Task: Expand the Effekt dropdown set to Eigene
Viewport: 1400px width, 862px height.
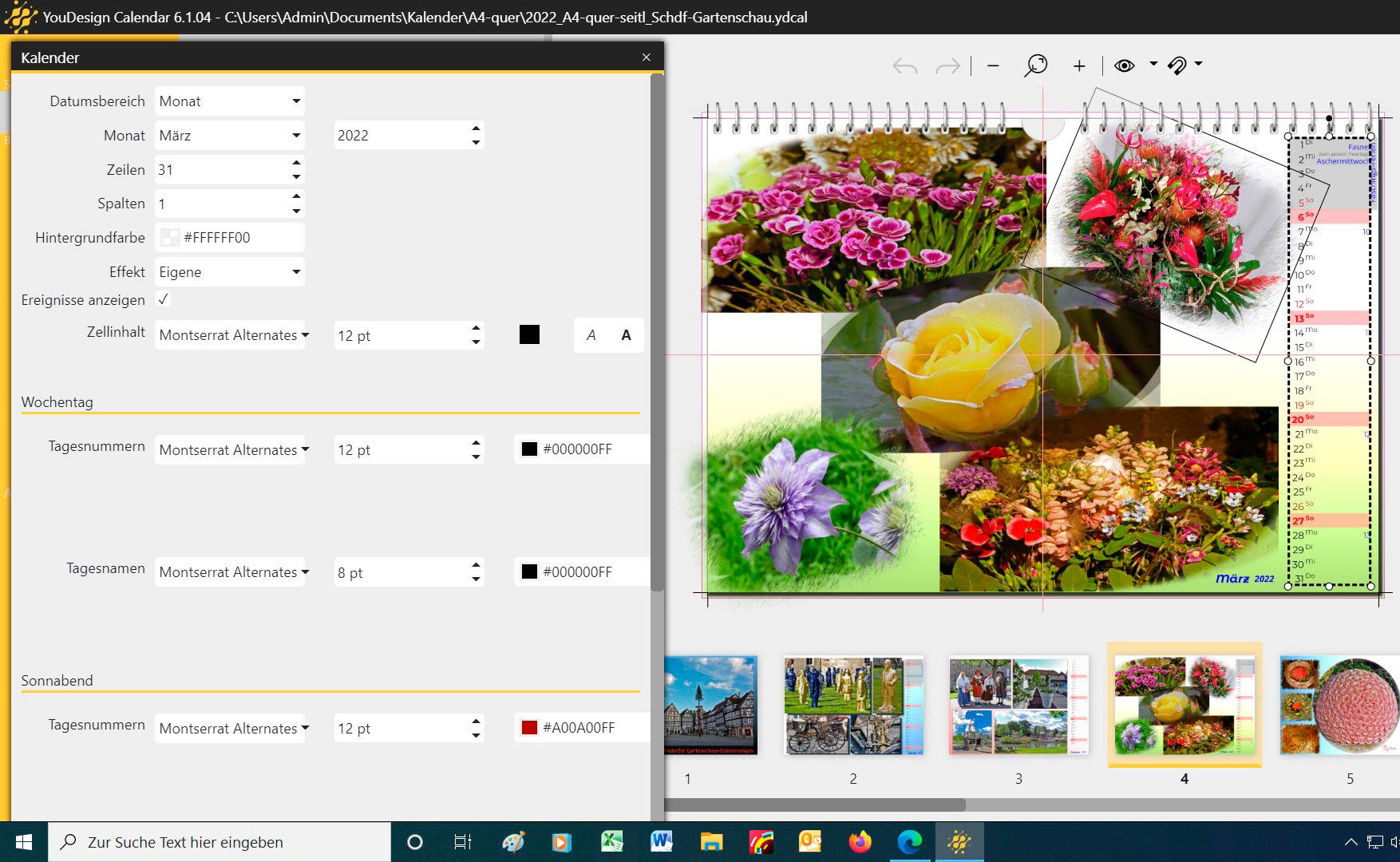Action: [x=230, y=272]
